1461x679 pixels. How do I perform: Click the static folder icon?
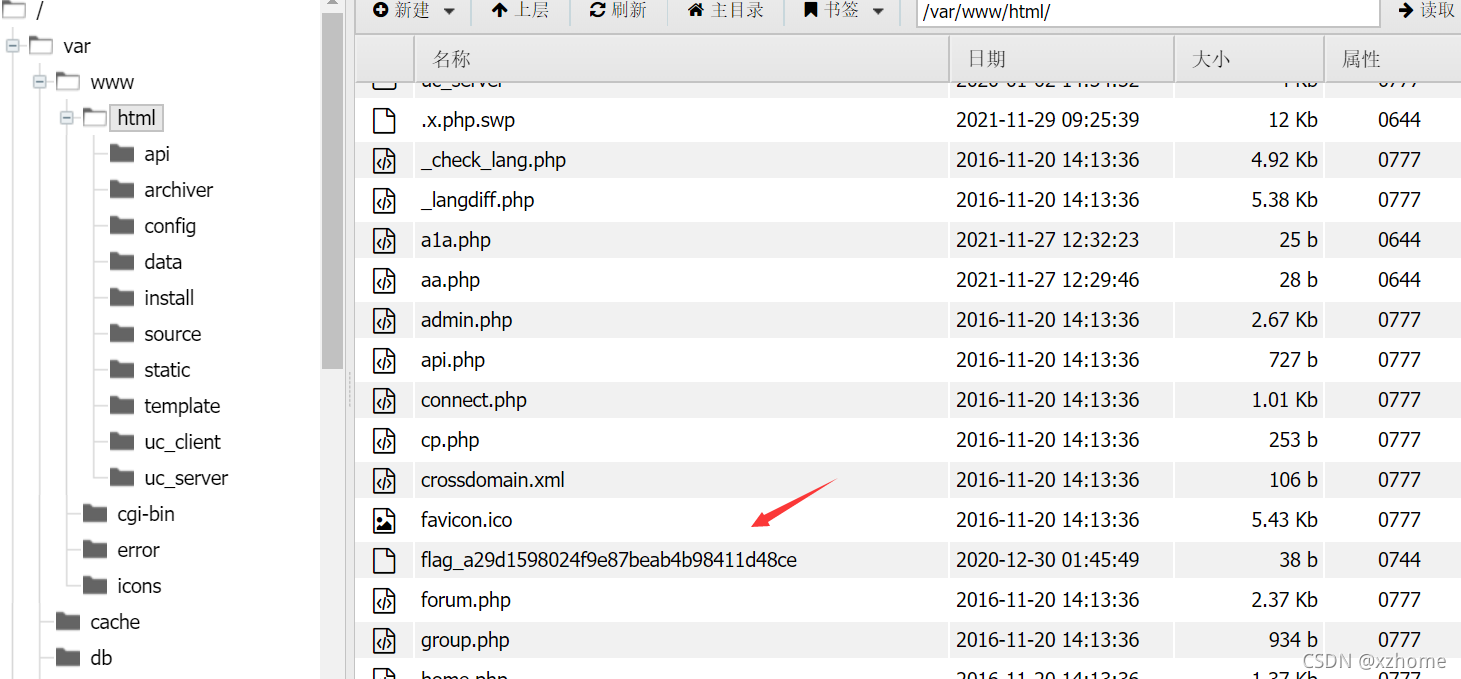(122, 369)
